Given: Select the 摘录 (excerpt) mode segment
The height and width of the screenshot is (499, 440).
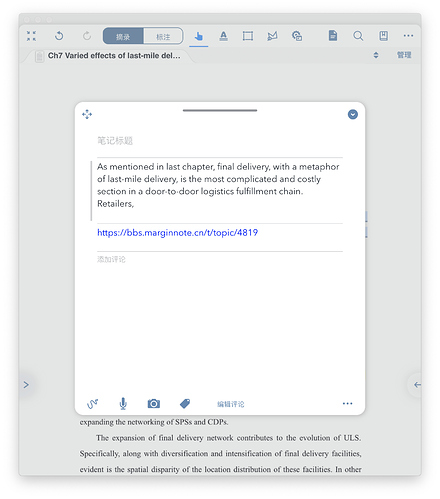Looking at the screenshot, I should point(123,36).
